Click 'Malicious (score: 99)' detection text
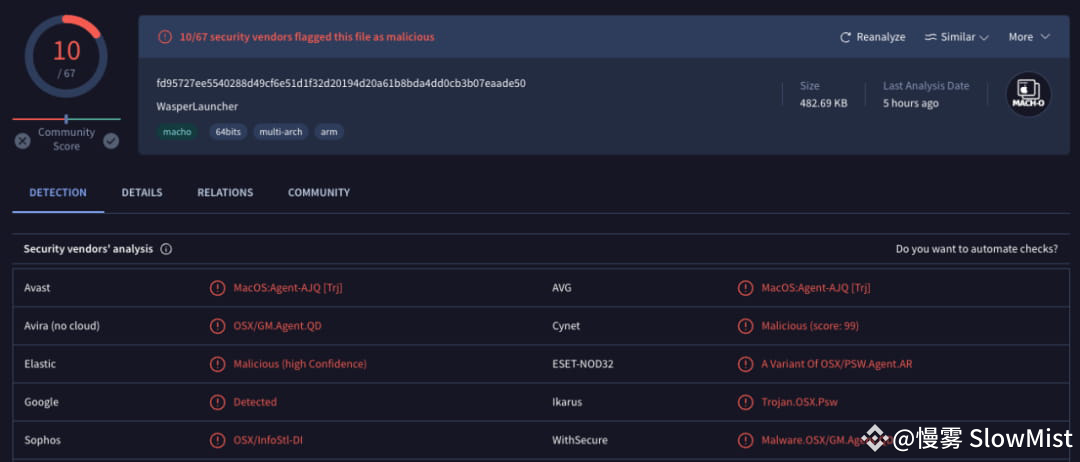This screenshot has width=1080, height=462. click(x=810, y=326)
